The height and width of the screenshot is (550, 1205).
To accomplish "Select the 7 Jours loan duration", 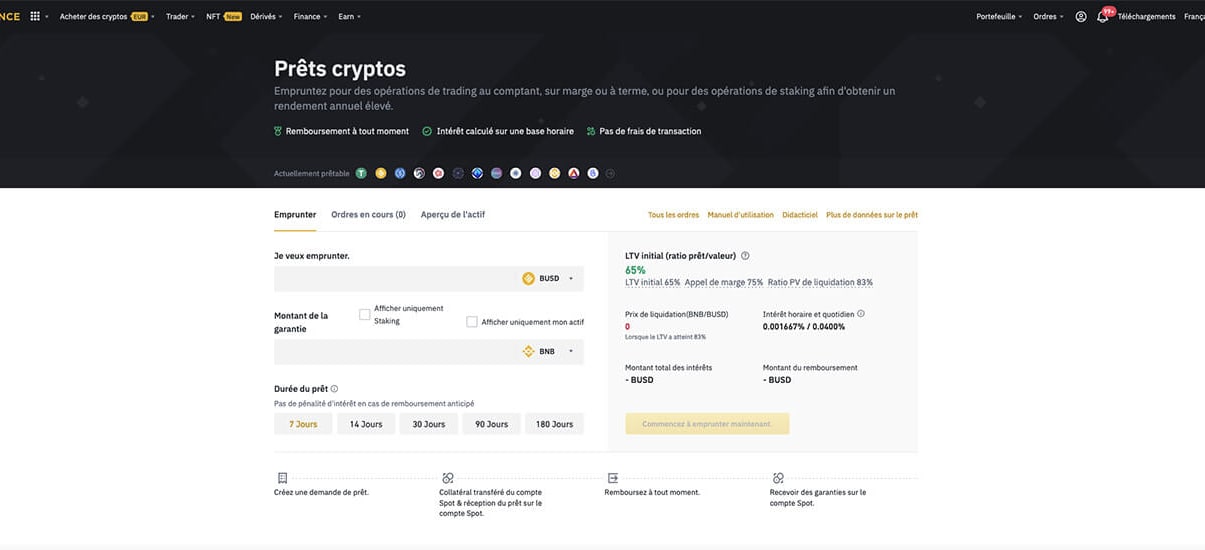I will [303, 424].
